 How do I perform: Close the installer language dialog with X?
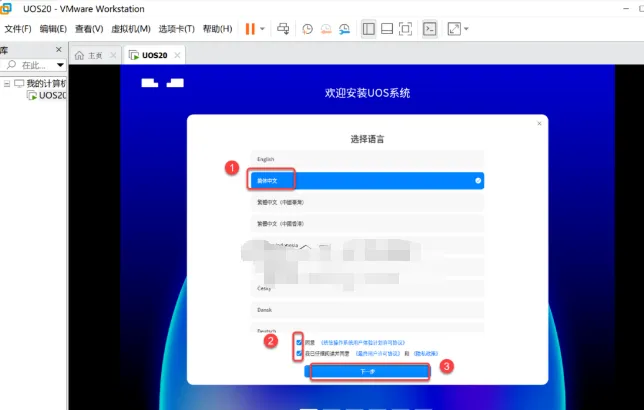tap(539, 123)
